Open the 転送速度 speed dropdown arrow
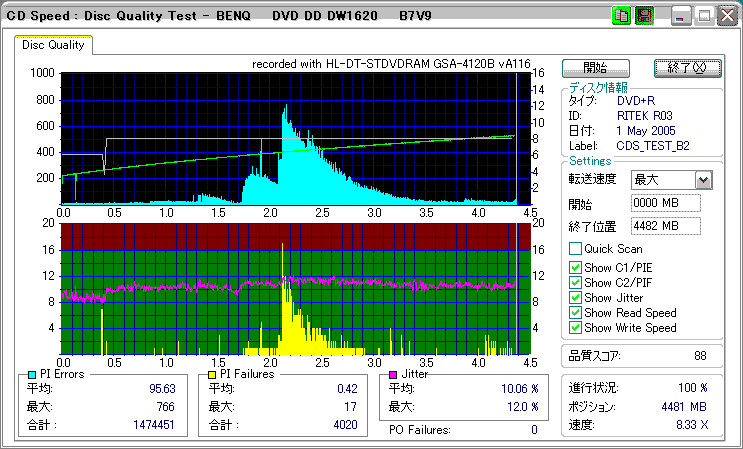The height and width of the screenshot is (449, 743). click(703, 179)
